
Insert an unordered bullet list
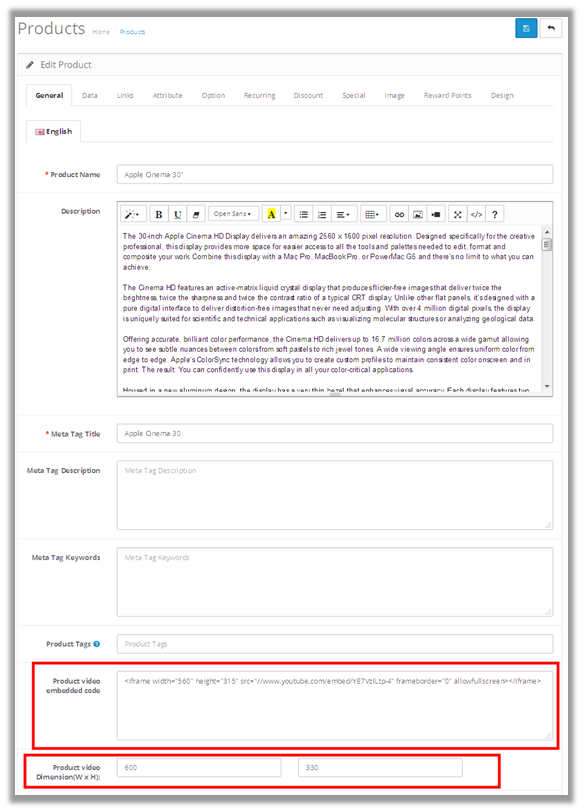(x=304, y=214)
